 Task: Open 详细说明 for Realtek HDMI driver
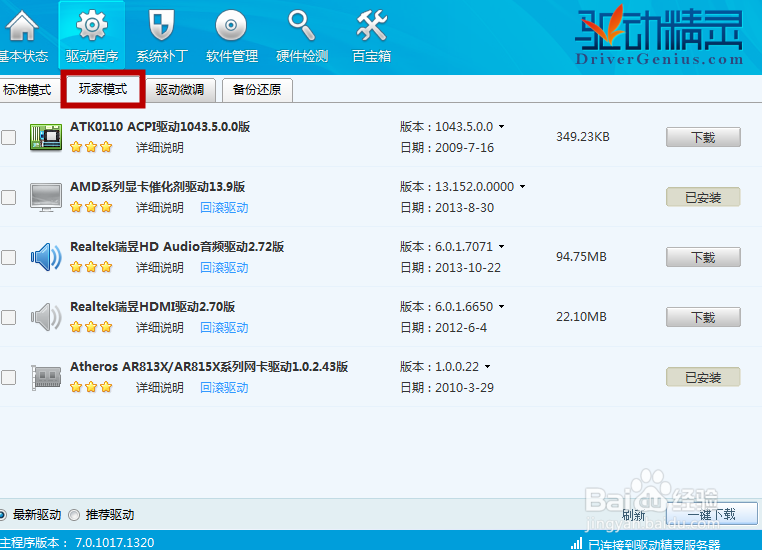[160, 327]
